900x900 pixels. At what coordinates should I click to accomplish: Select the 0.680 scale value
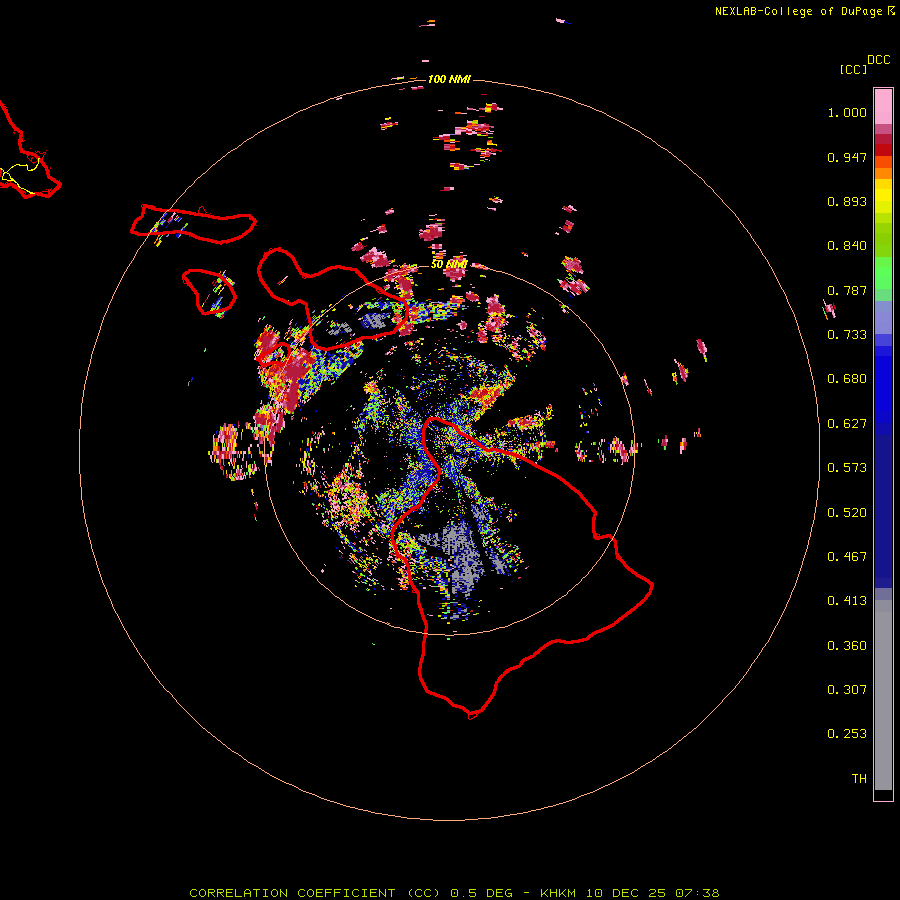click(x=847, y=379)
